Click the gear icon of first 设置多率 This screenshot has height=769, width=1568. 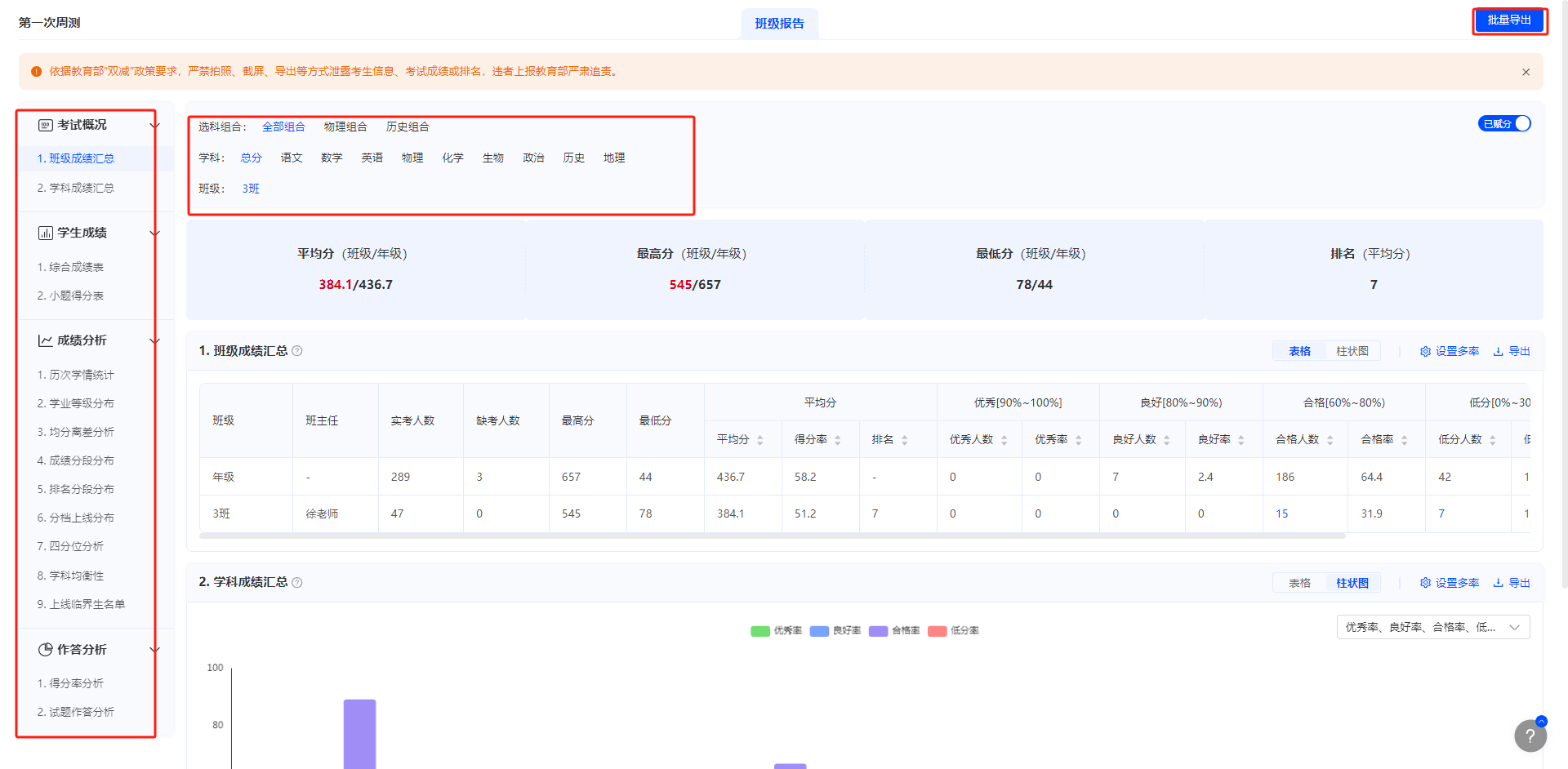pyautogui.click(x=1425, y=351)
